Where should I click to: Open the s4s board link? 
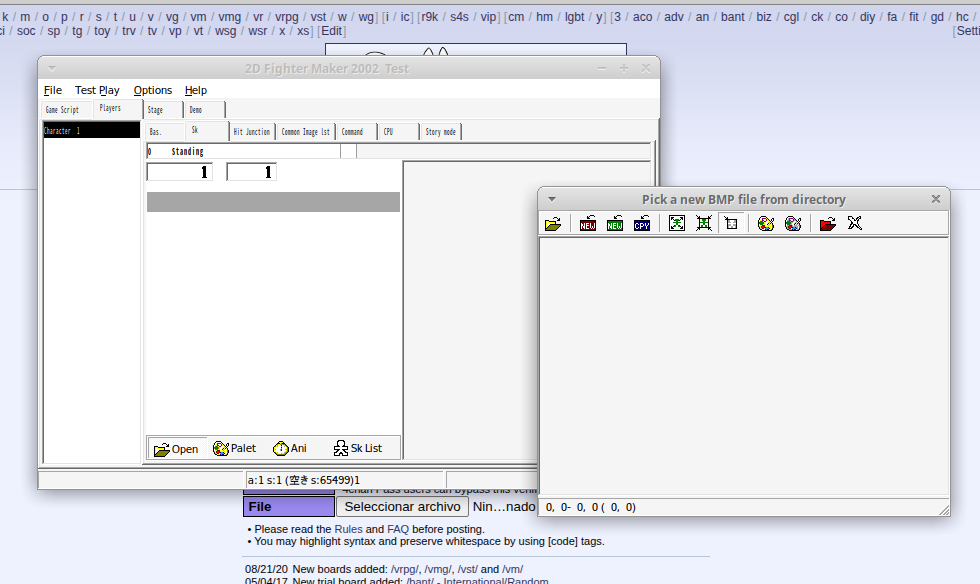459,17
